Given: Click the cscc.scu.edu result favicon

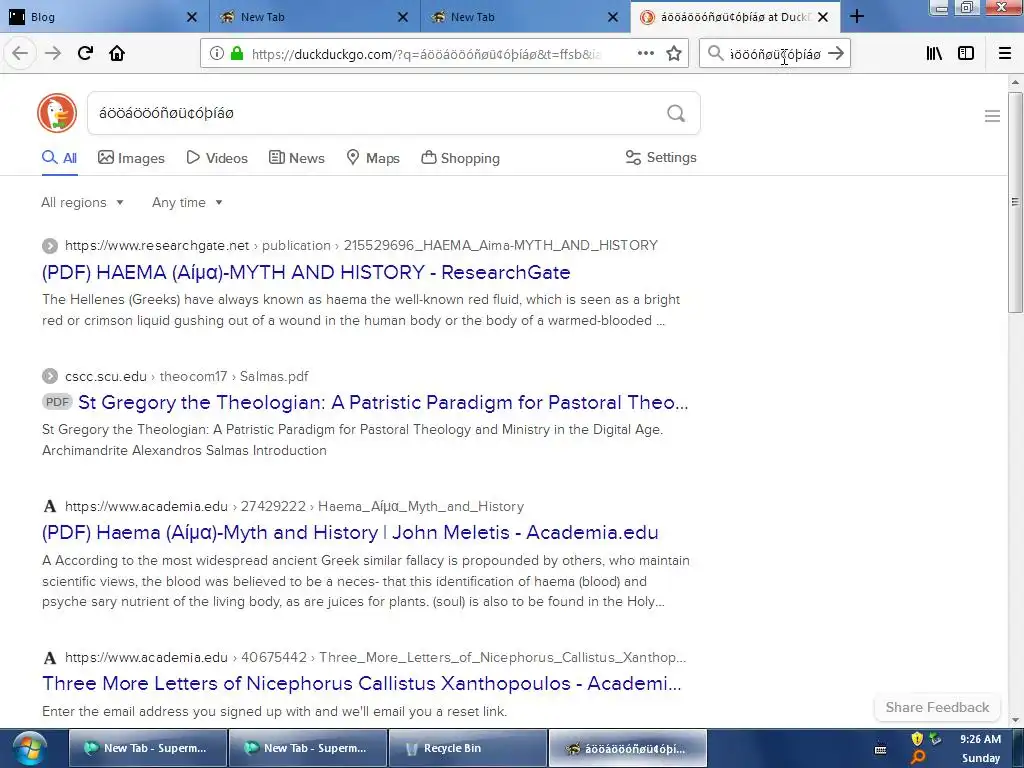Looking at the screenshot, I should click(50, 377).
